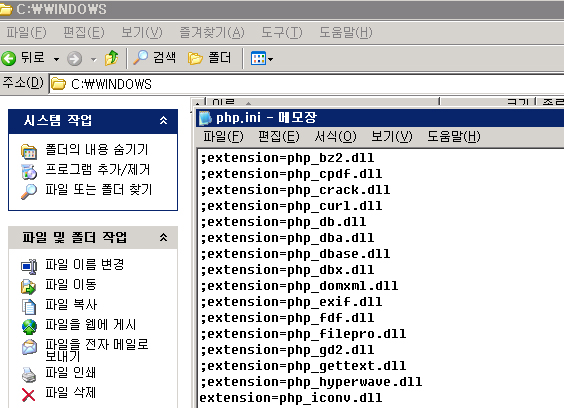
Task: Open Explorer 도구(T) menu
Action: (282, 33)
